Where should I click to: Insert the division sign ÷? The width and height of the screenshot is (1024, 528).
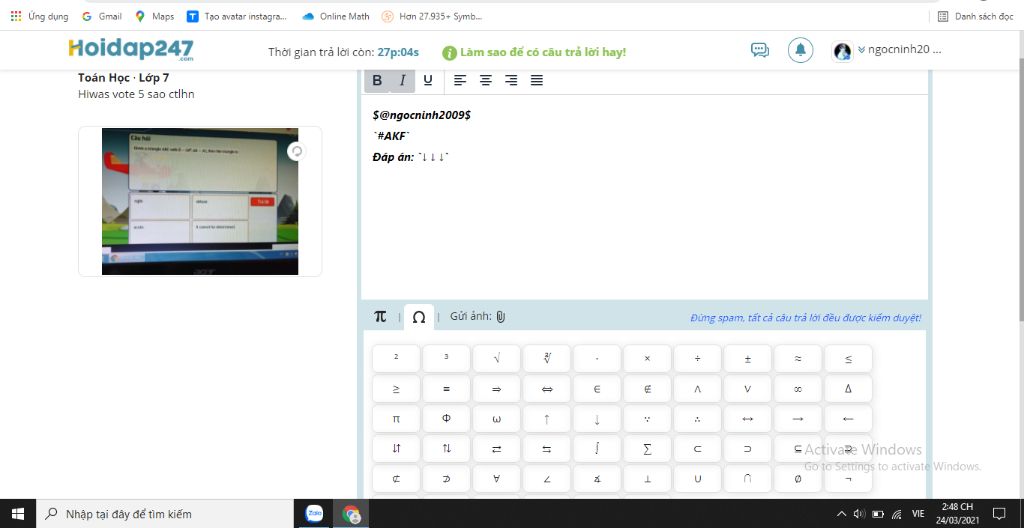click(x=697, y=359)
